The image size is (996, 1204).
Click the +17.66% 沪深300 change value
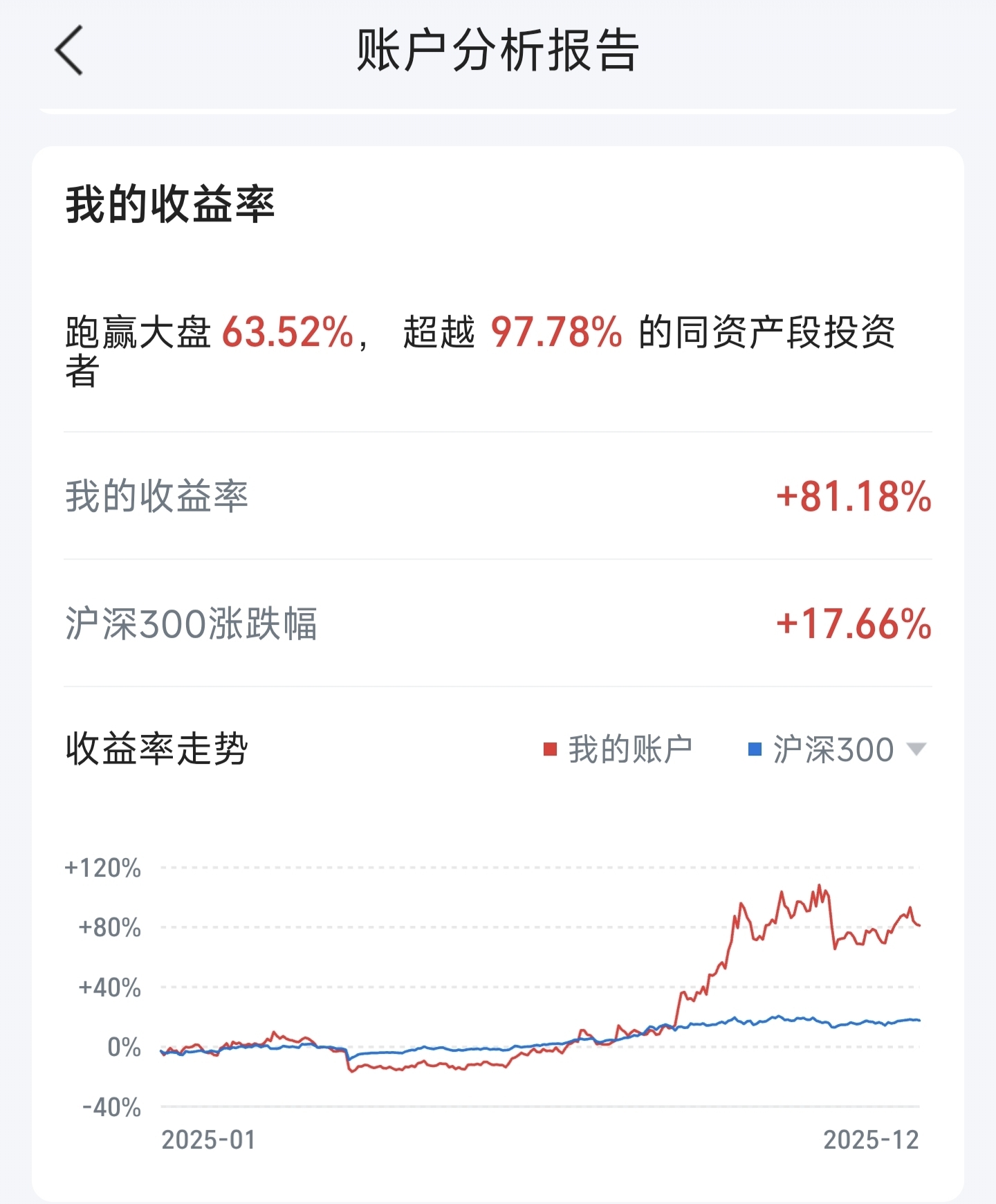pos(854,623)
